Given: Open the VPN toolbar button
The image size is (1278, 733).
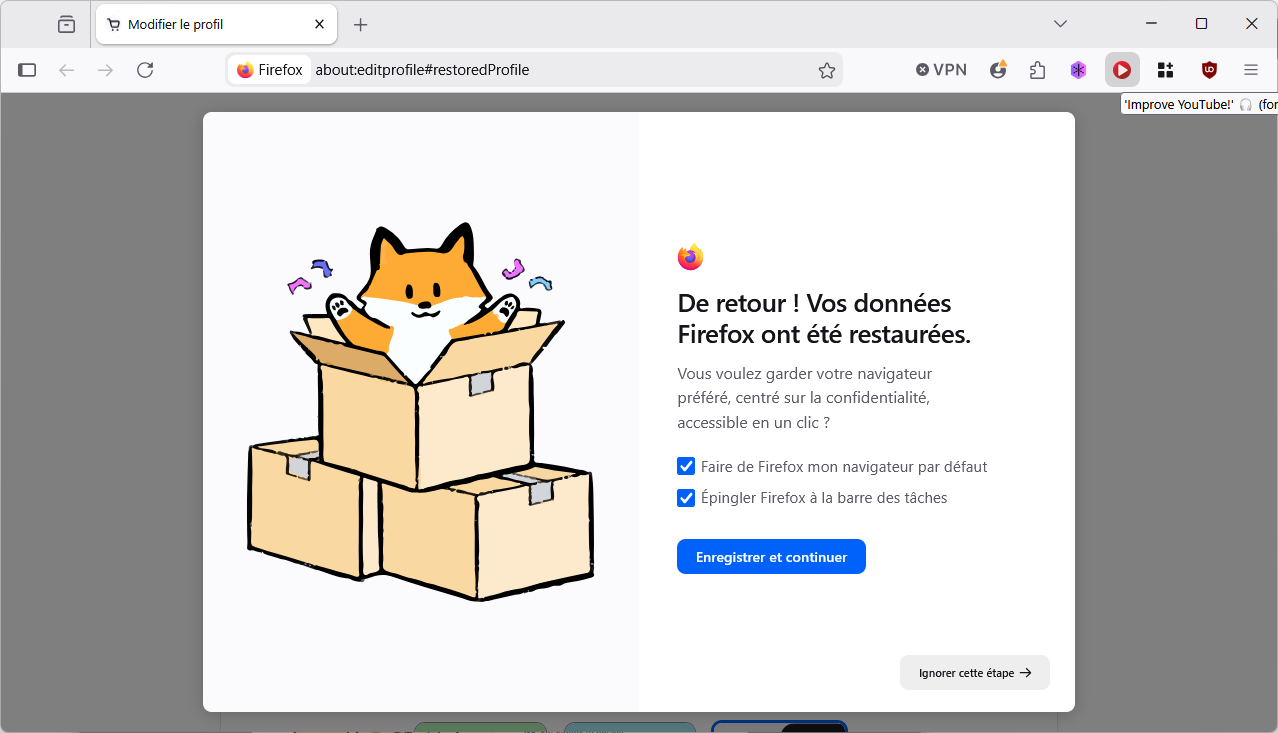Looking at the screenshot, I should pyautogui.click(x=941, y=70).
